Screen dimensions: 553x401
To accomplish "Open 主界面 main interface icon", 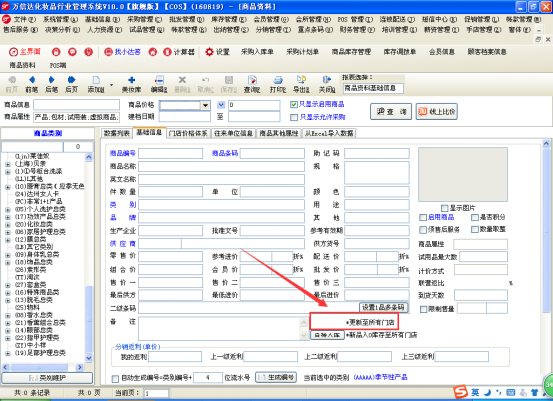I will pyautogui.click(x=13, y=52).
